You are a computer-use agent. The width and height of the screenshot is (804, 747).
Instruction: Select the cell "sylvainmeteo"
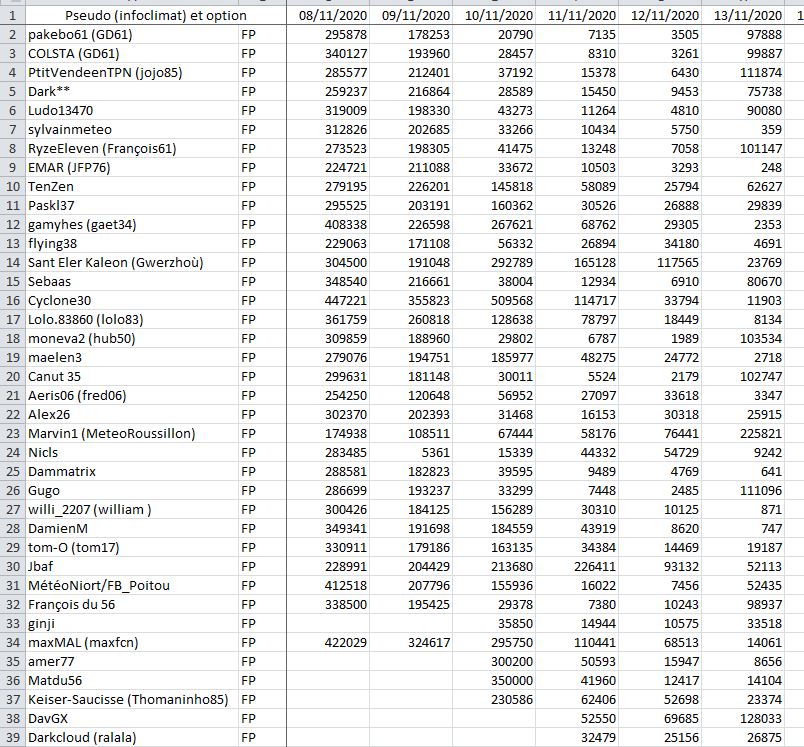click(x=132, y=130)
